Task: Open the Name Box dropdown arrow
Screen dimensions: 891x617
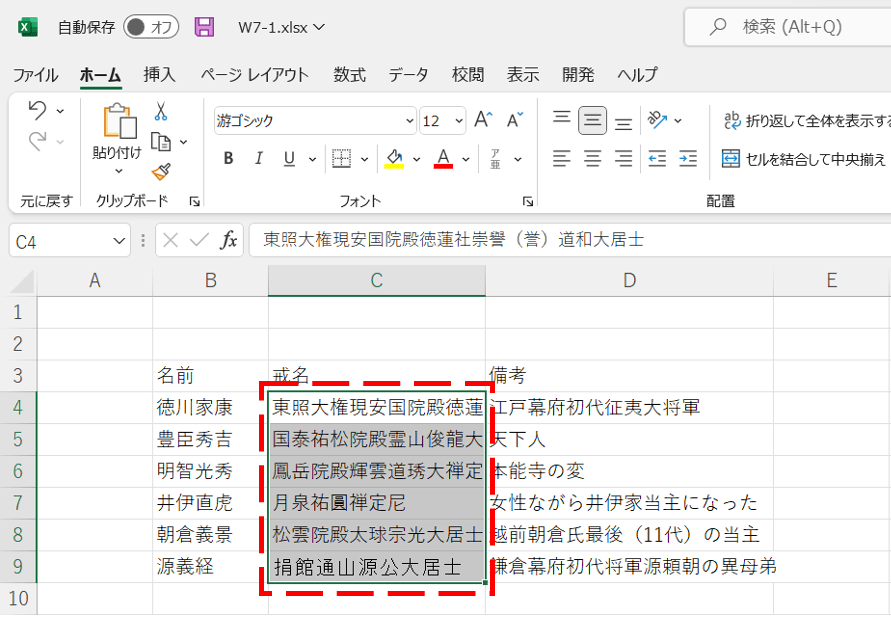Action: click(x=119, y=241)
